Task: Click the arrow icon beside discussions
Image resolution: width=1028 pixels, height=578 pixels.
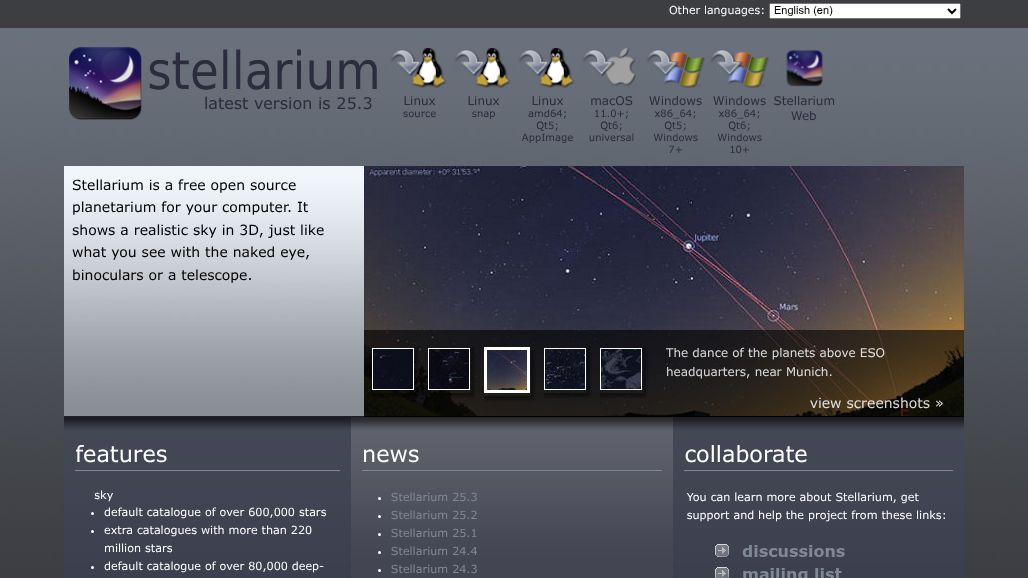Action: (x=720, y=549)
